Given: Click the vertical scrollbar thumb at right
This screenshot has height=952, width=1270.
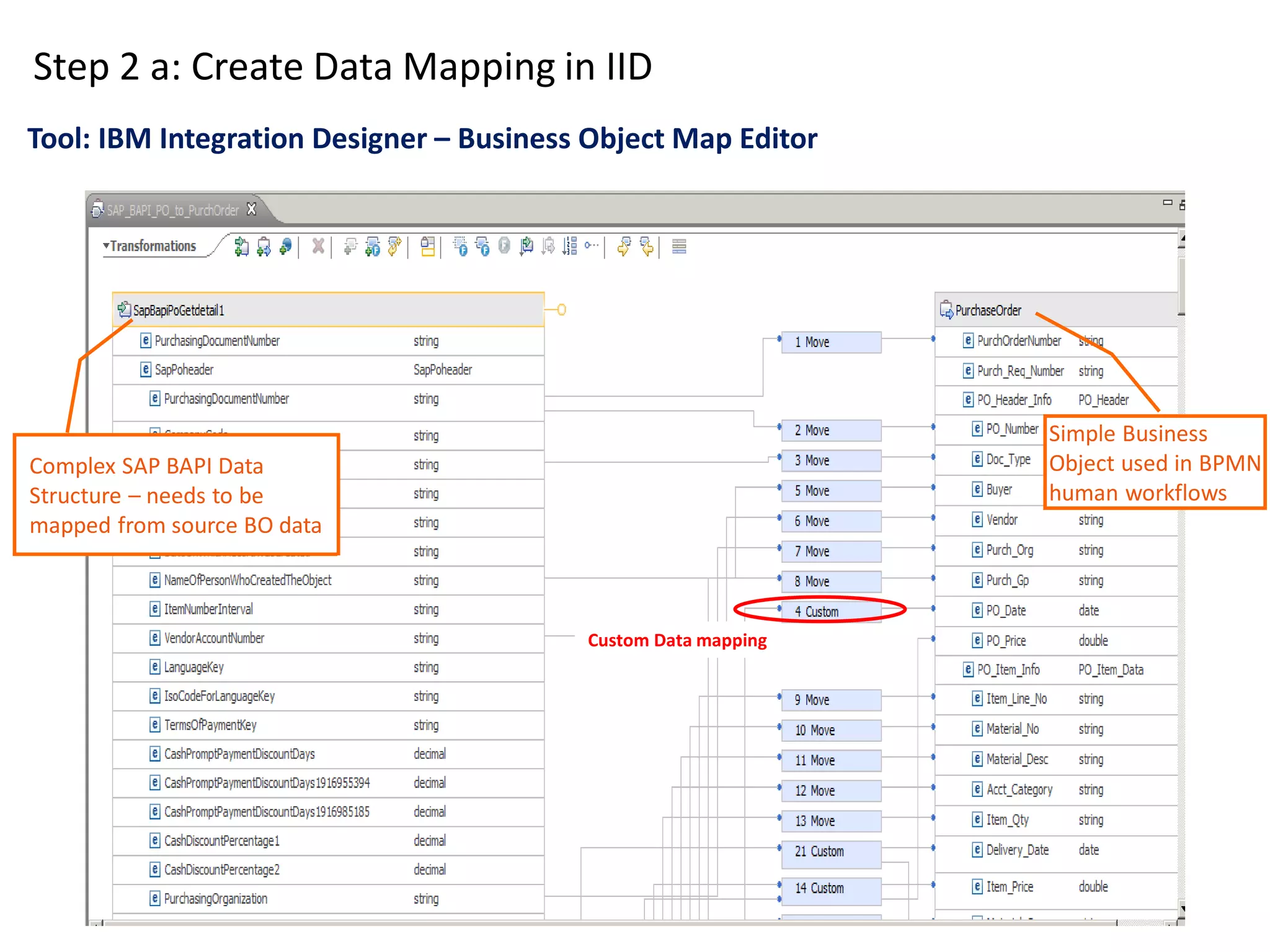Looking at the screenshot, I should [x=1181, y=285].
